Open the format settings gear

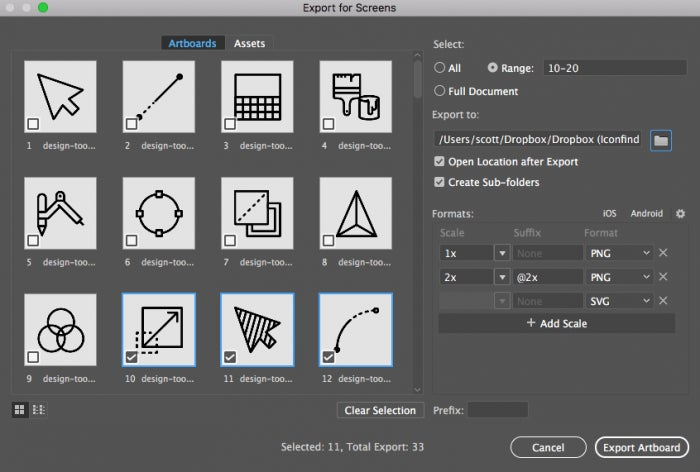(x=680, y=213)
